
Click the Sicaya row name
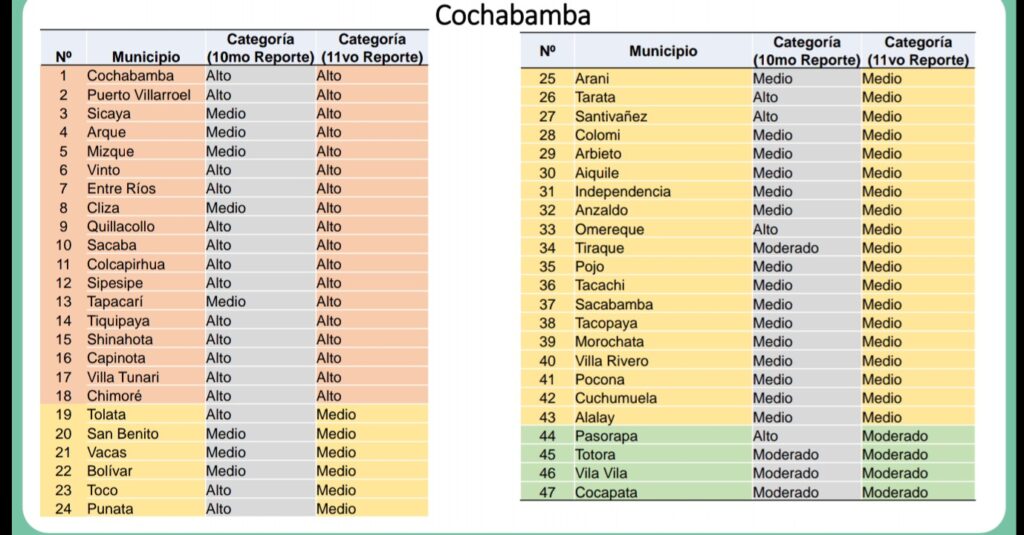coord(108,114)
